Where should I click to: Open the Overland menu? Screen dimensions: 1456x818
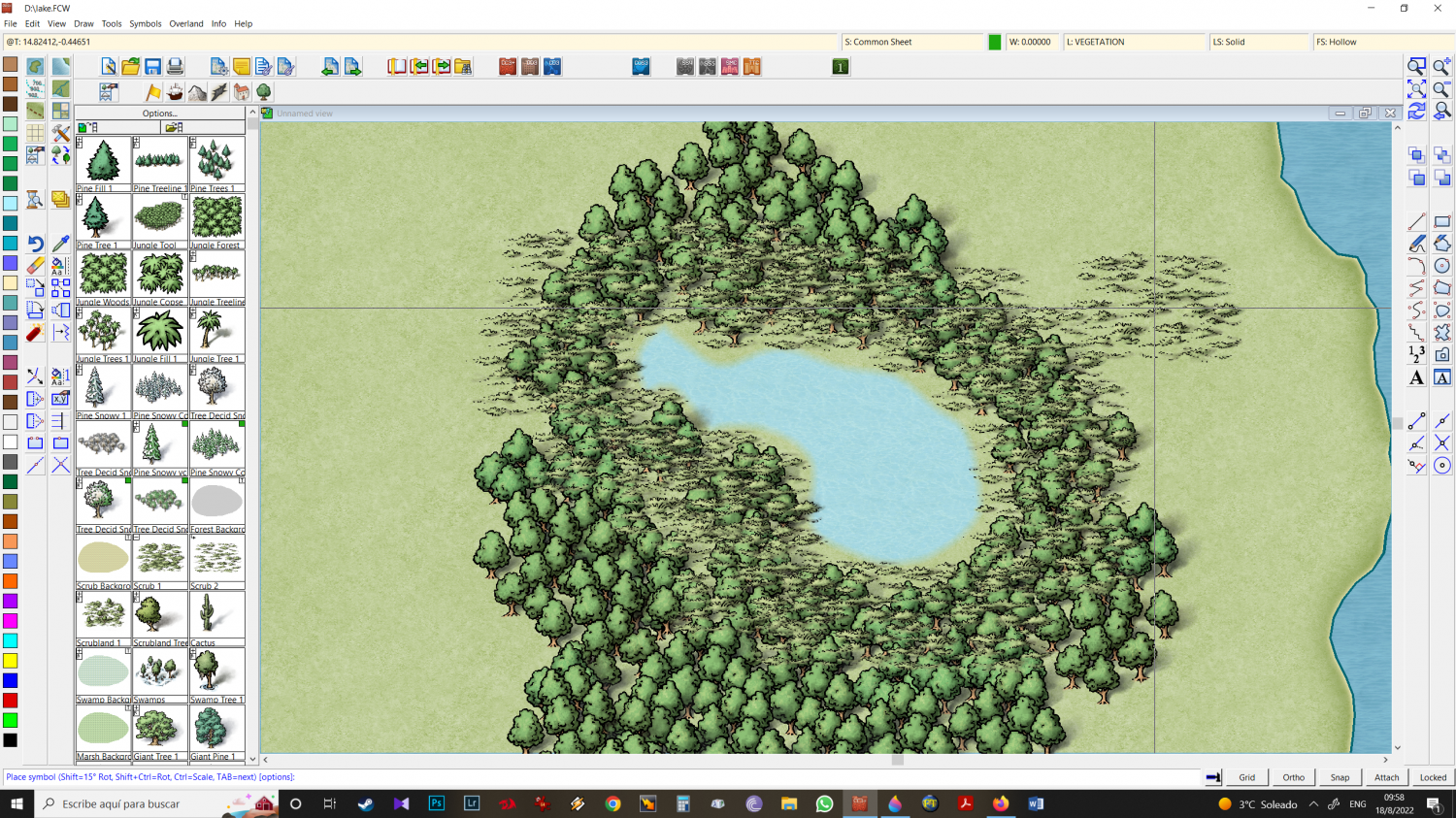tap(186, 23)
